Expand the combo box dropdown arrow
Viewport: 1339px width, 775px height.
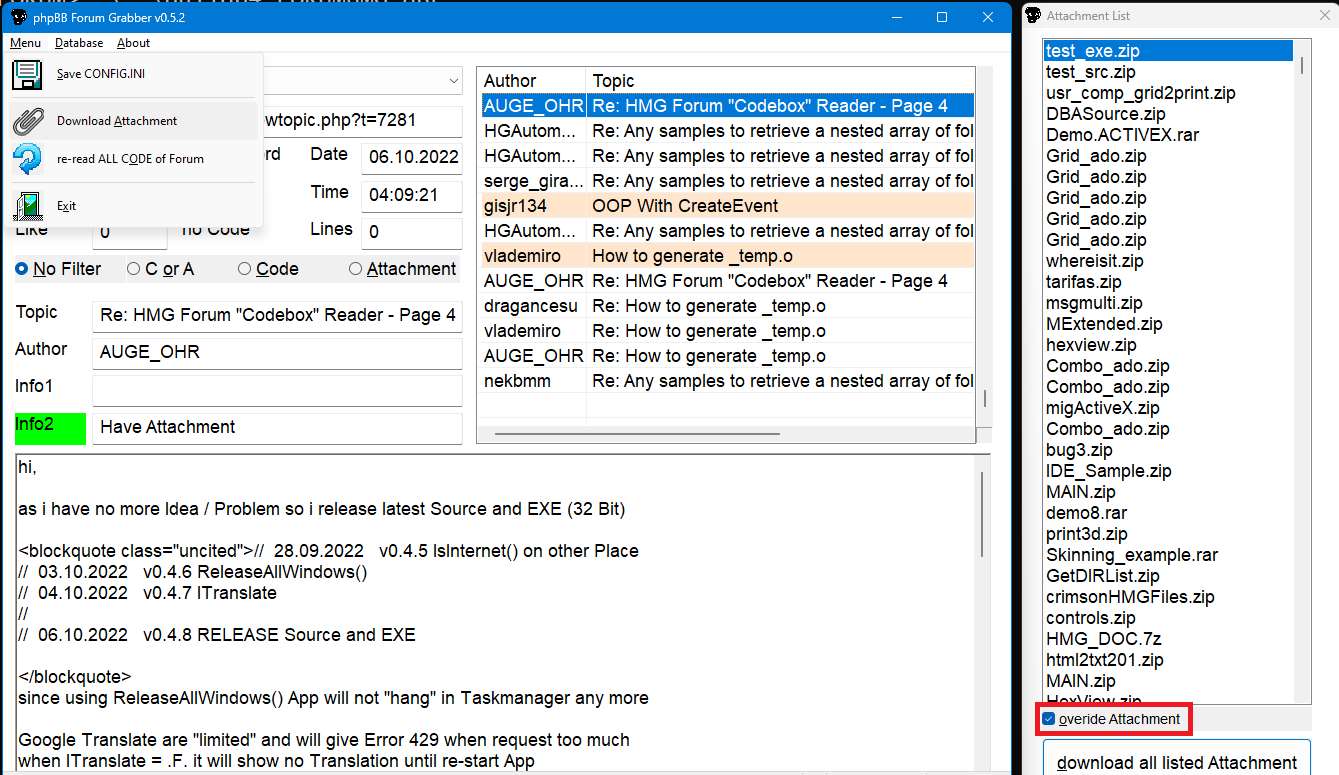[x=454, y=80]
